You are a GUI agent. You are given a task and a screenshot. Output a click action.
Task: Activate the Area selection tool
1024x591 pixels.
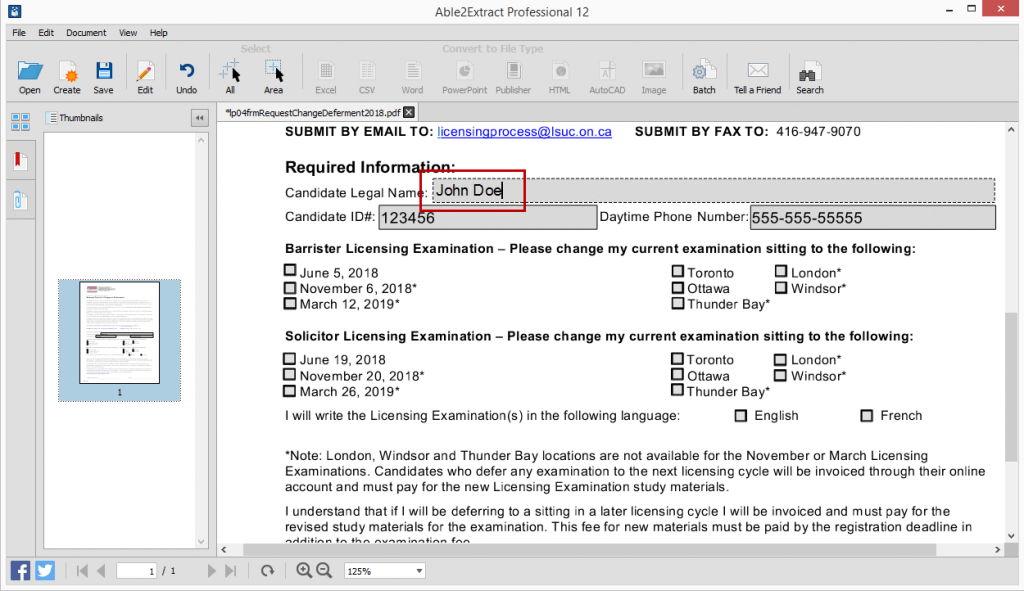point(273,75)
